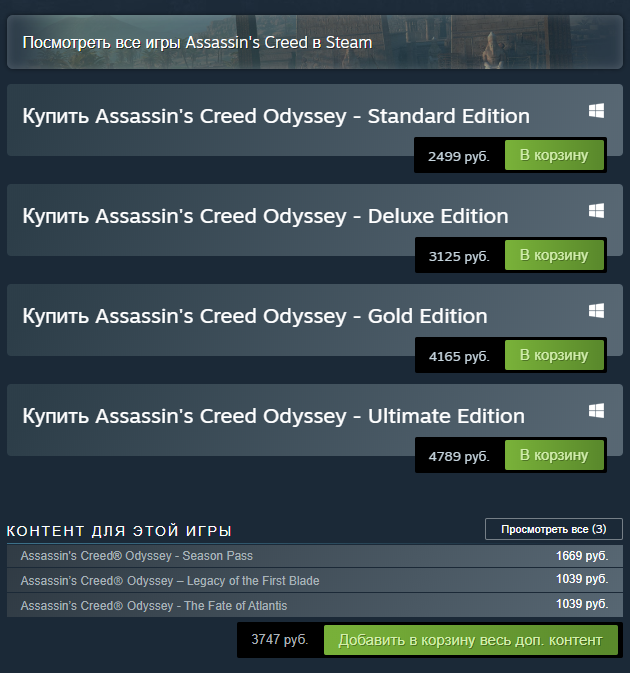Image resolution: width=630 pixels, height=673 pixels.
Task: Click the view all (3) DLC button
Action: [553, 529]
